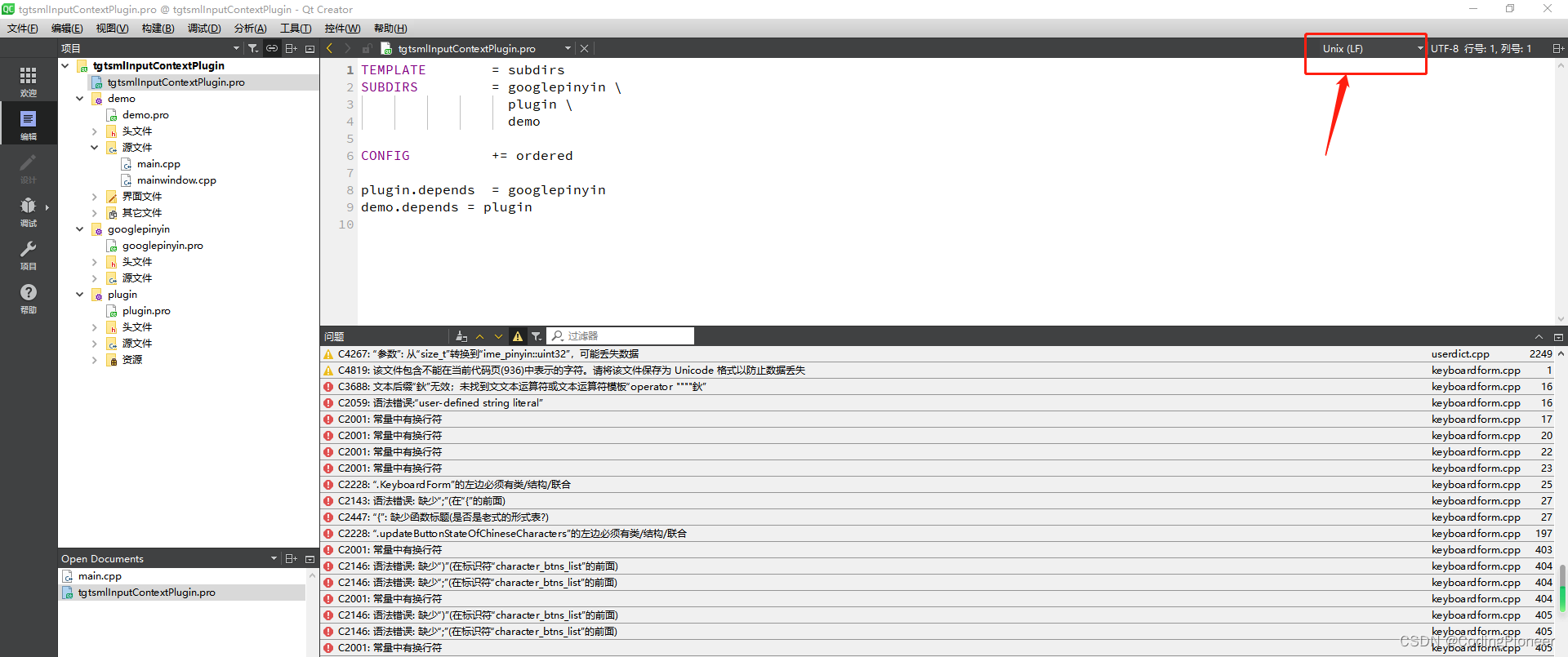Click the UTF-8 encoding label

pyautogui.click(x=1445, y=49)
